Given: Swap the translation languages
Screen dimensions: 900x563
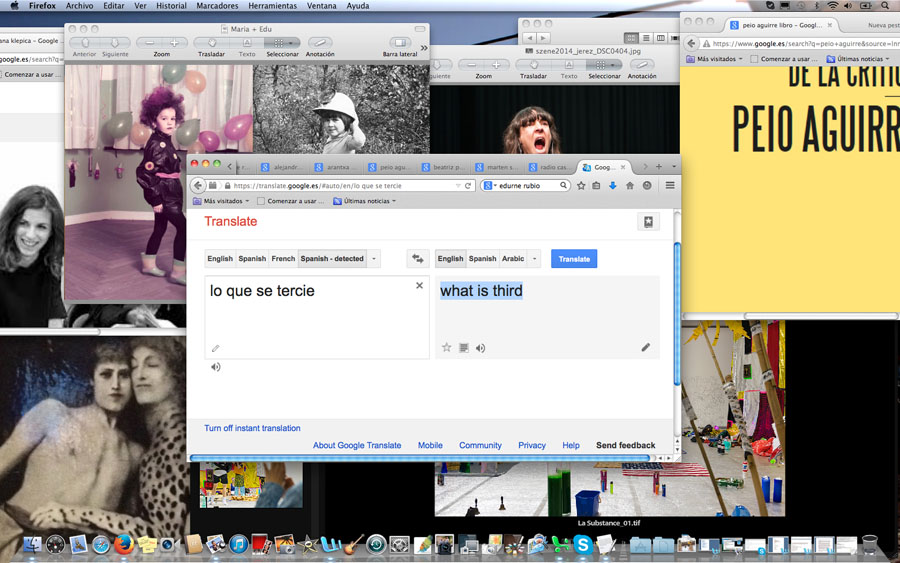Looking at the screenshot, I should (x=418, y=259).
